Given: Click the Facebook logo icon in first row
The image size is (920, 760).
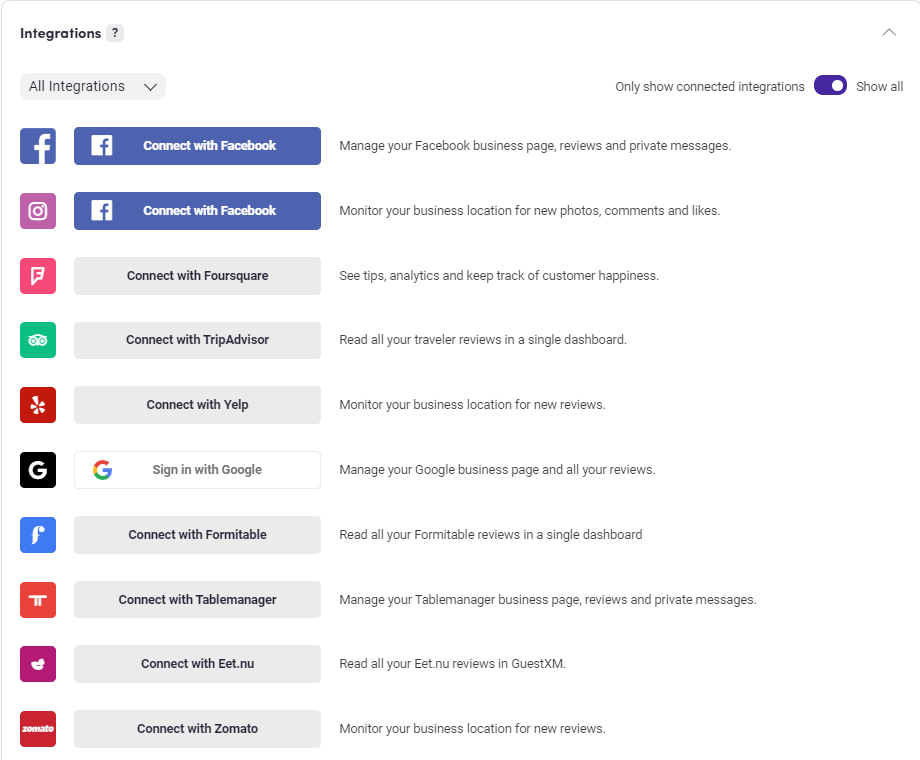Looking at the screenshot, I should (38, 146).
